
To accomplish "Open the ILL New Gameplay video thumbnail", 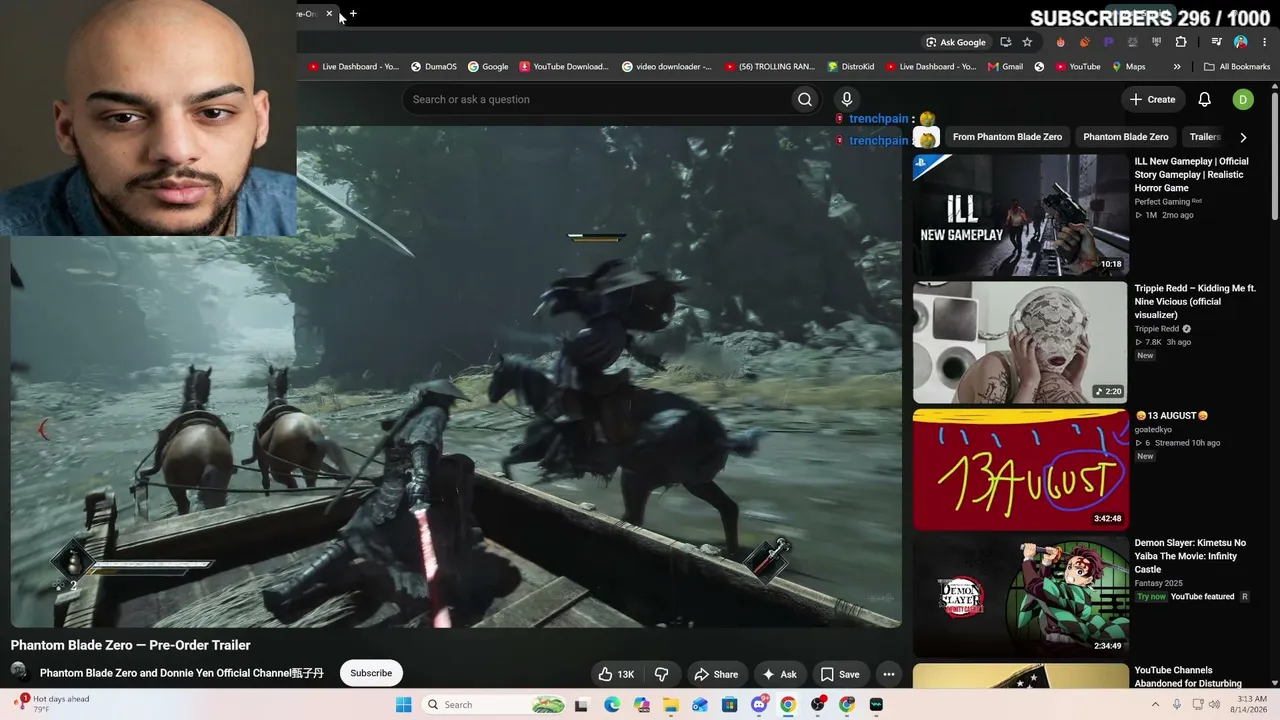I will [1020, 215].
